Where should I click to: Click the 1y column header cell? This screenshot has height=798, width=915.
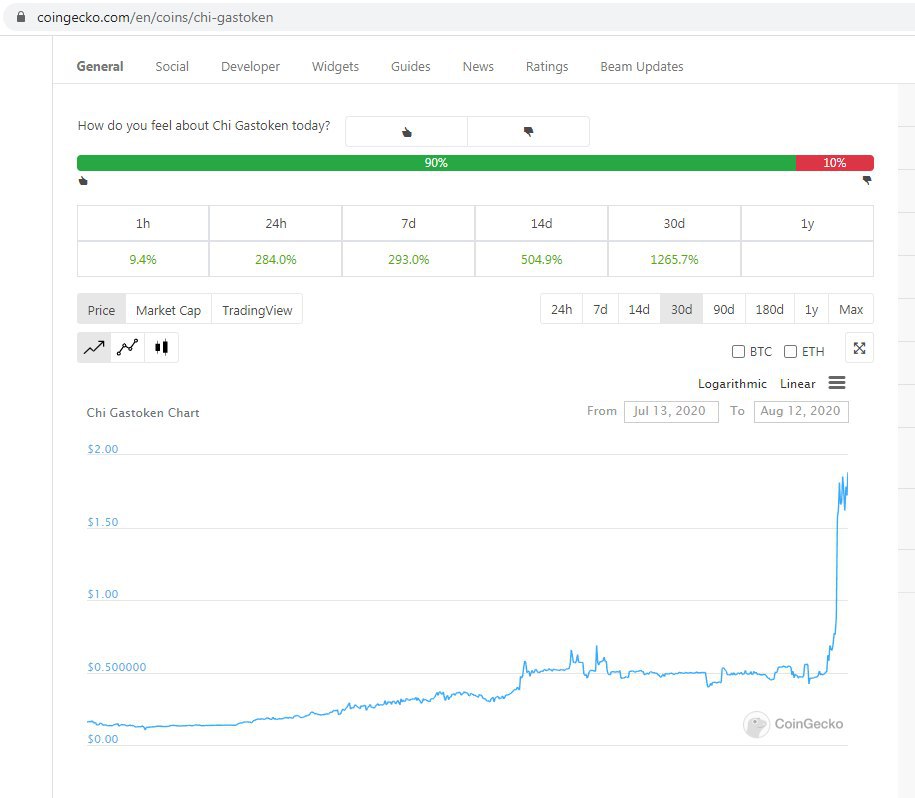[x=807, y=223]
